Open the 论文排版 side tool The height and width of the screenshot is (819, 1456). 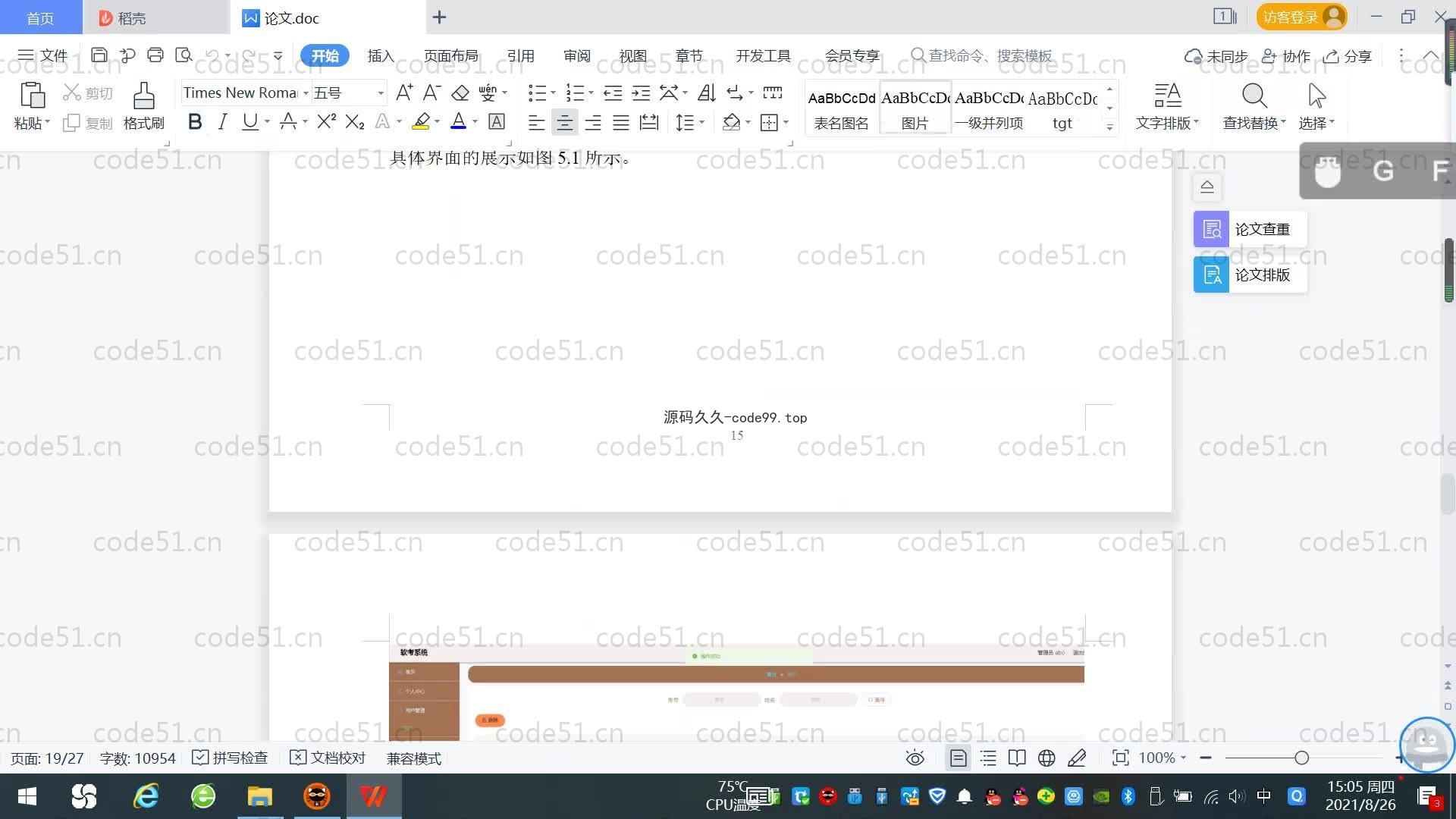tap(1250, 275)
